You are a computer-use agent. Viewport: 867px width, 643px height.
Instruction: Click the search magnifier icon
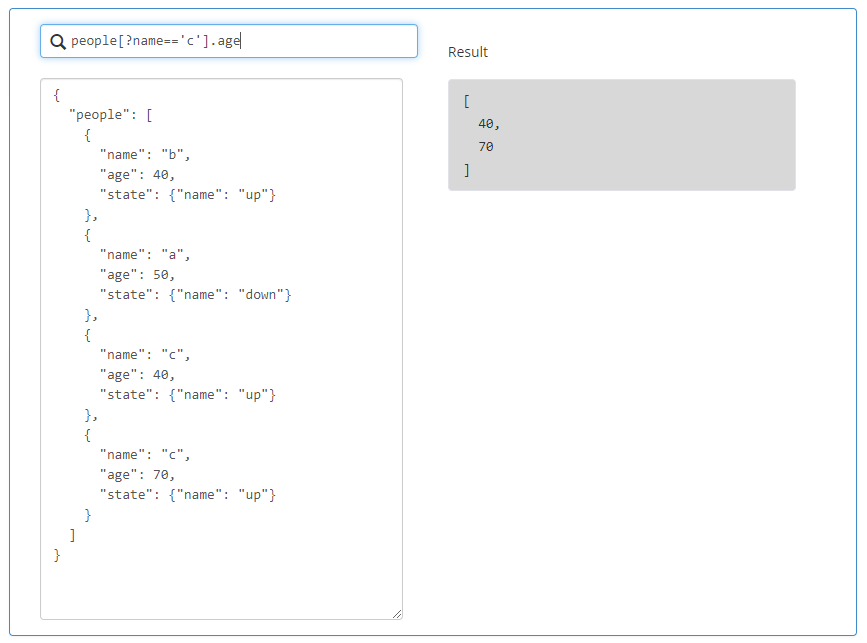pos(58,41)
